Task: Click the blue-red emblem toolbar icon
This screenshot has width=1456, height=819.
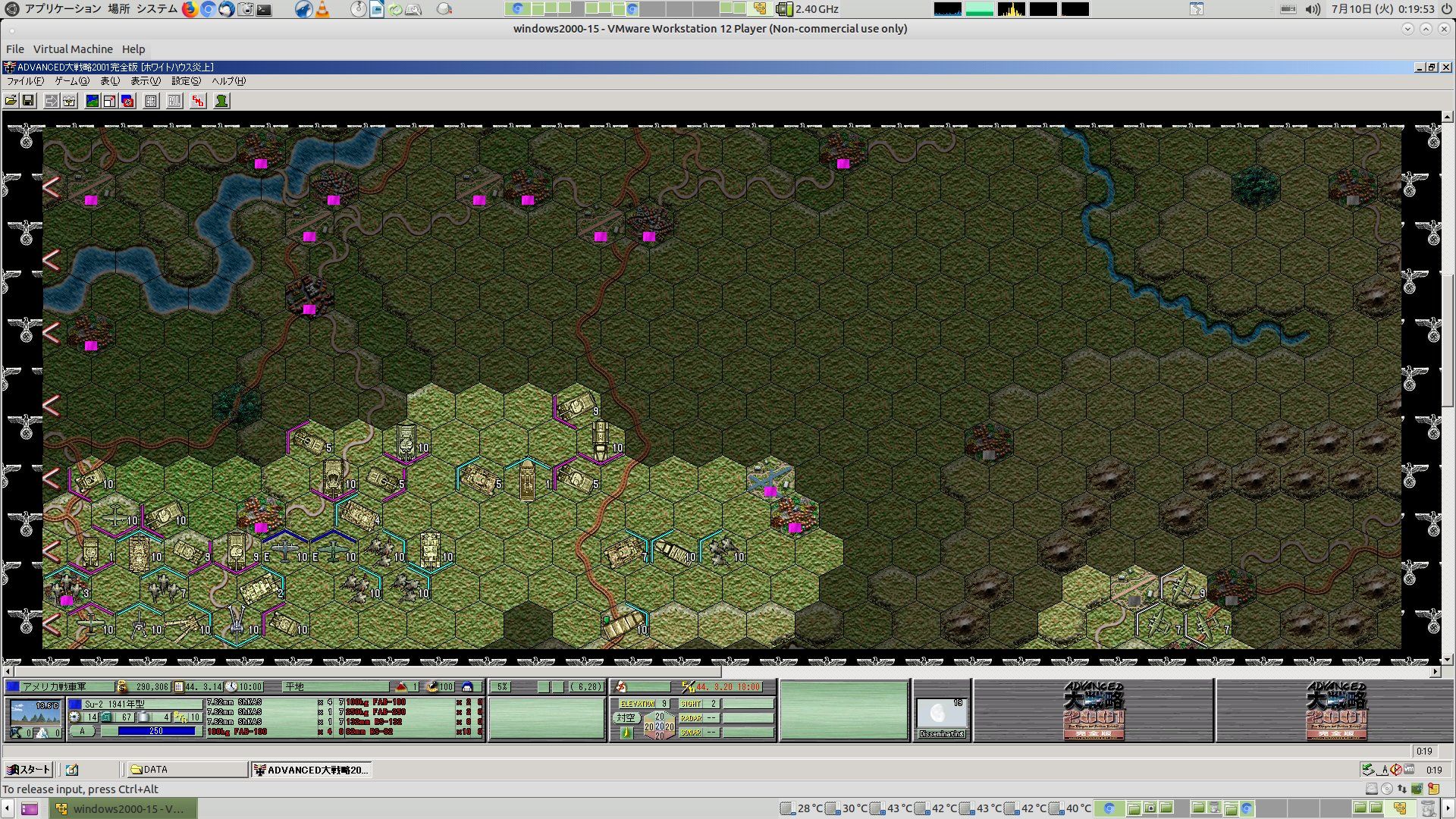Action: tap(127, 101)
